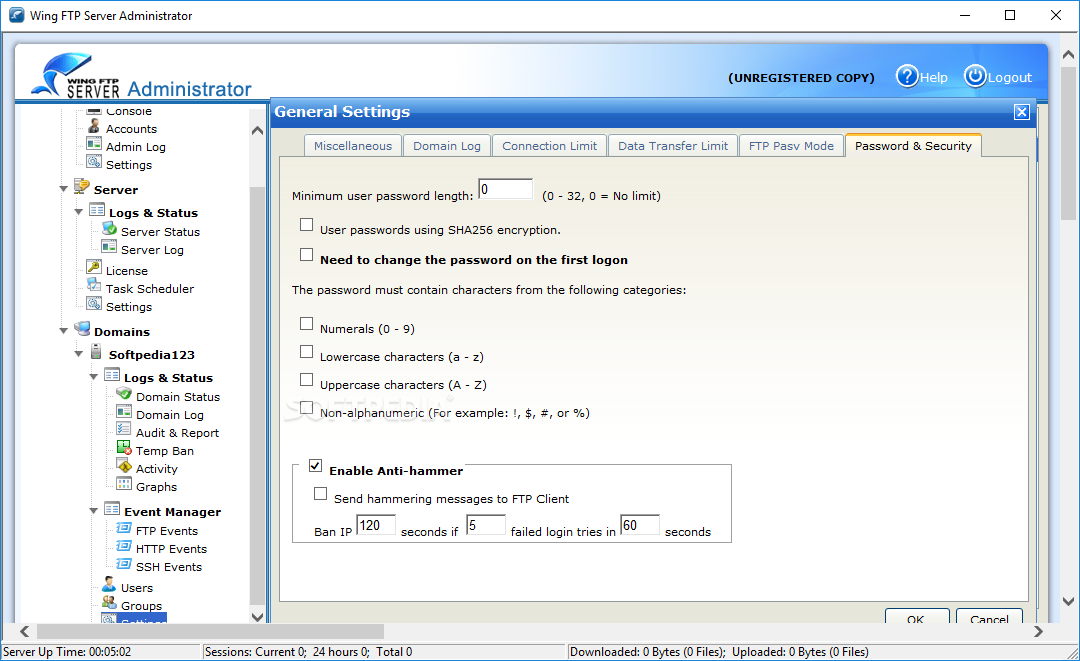This screenshot has height=661, width=1080.
Task: Click the FTP Events icon
Action: click(124, 527)
